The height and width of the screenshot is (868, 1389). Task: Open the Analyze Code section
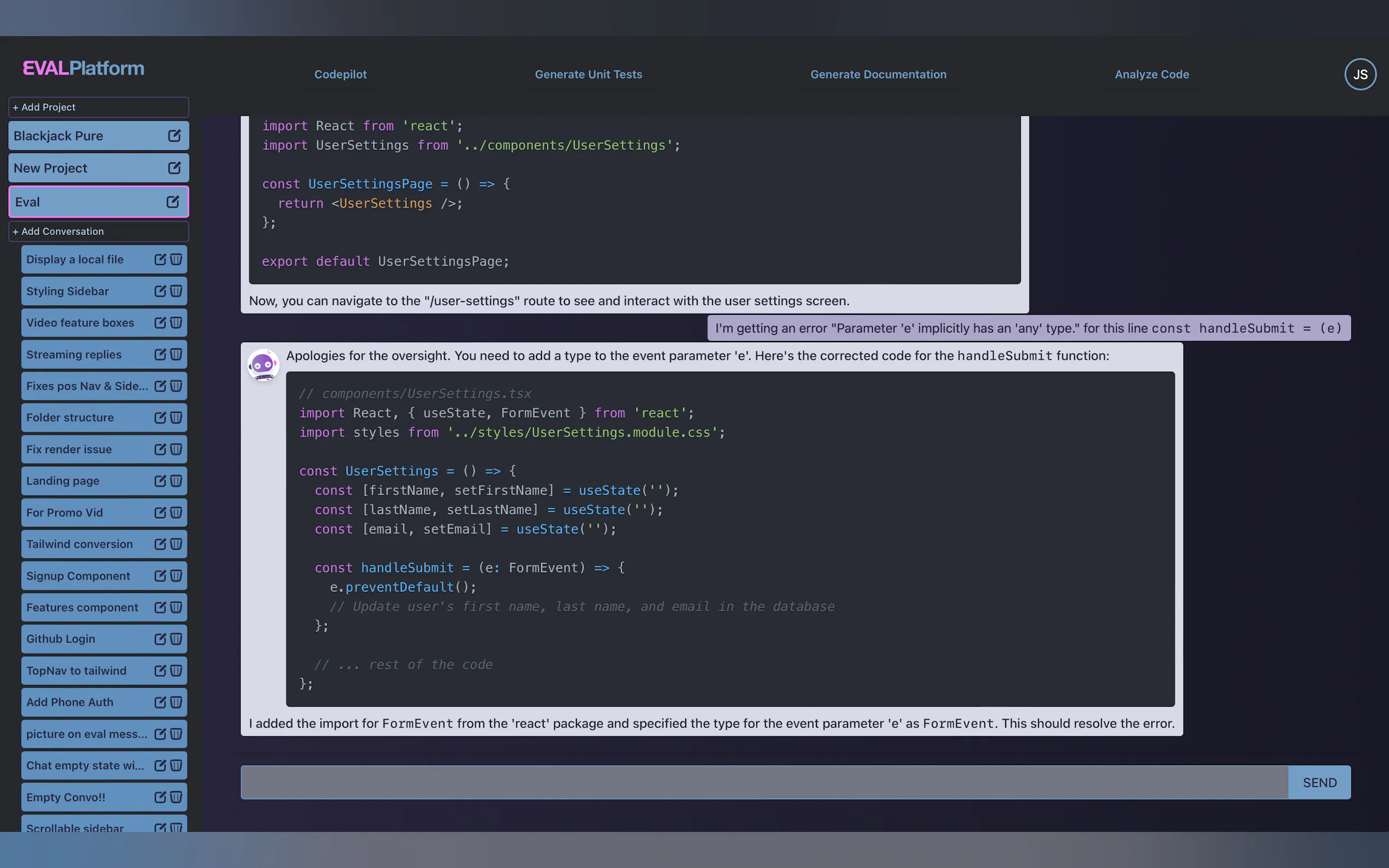(x=1151, y=74)
